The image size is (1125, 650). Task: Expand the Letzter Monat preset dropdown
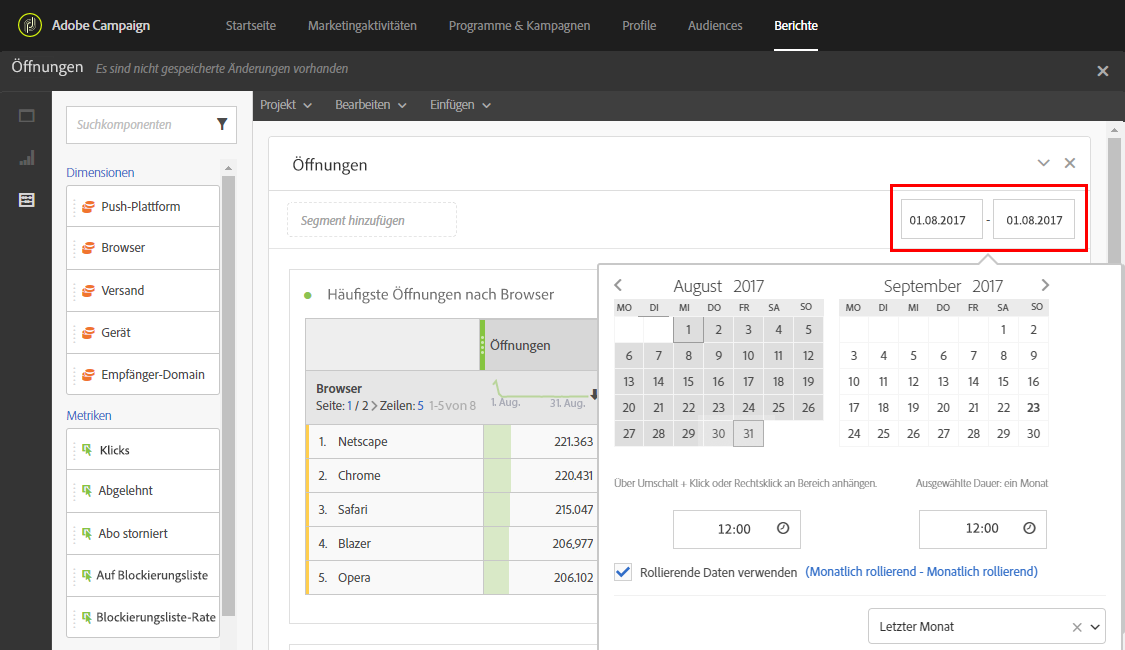[1096, 627]
